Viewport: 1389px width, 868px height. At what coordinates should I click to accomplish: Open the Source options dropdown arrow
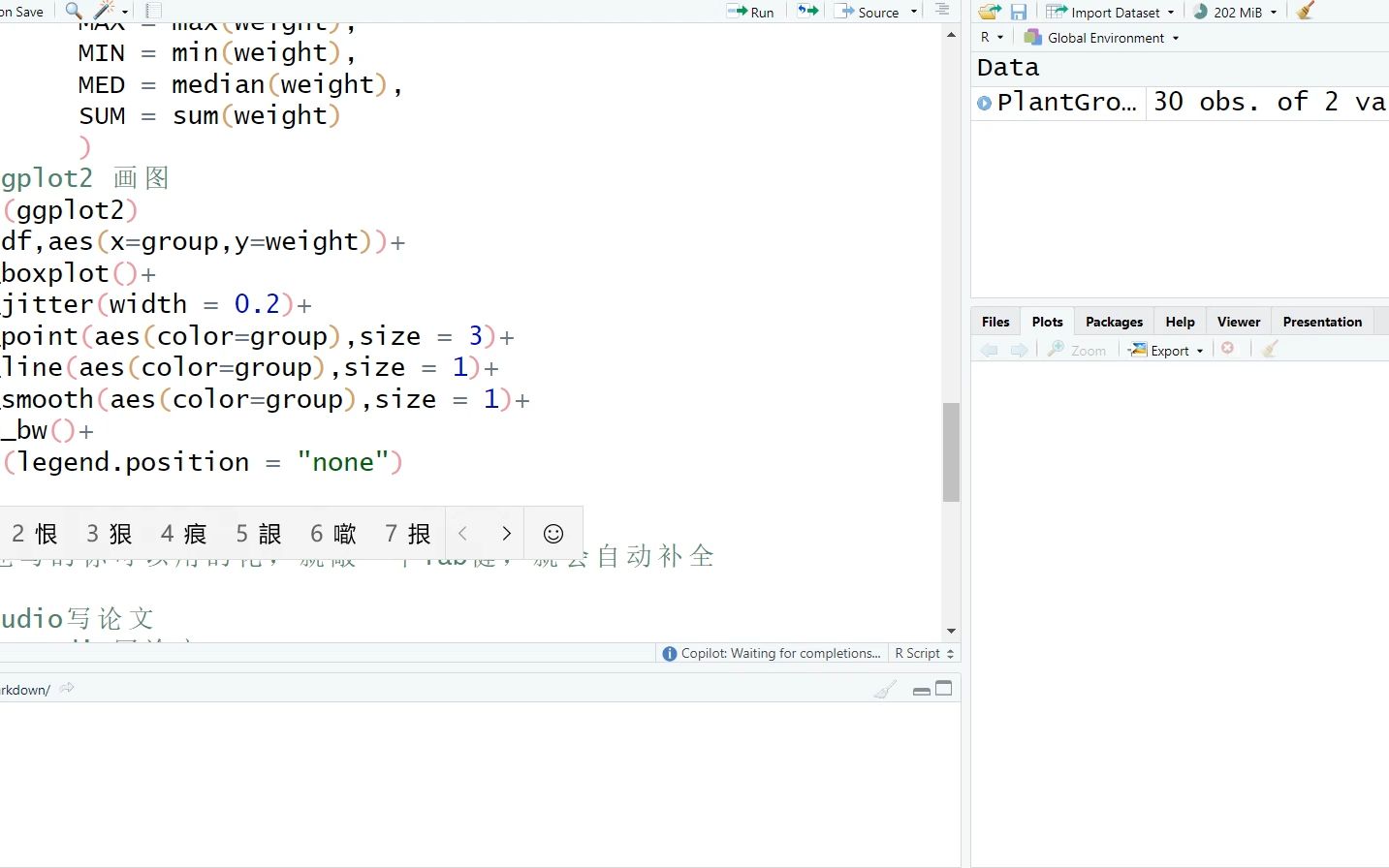(x=913, y=12)
